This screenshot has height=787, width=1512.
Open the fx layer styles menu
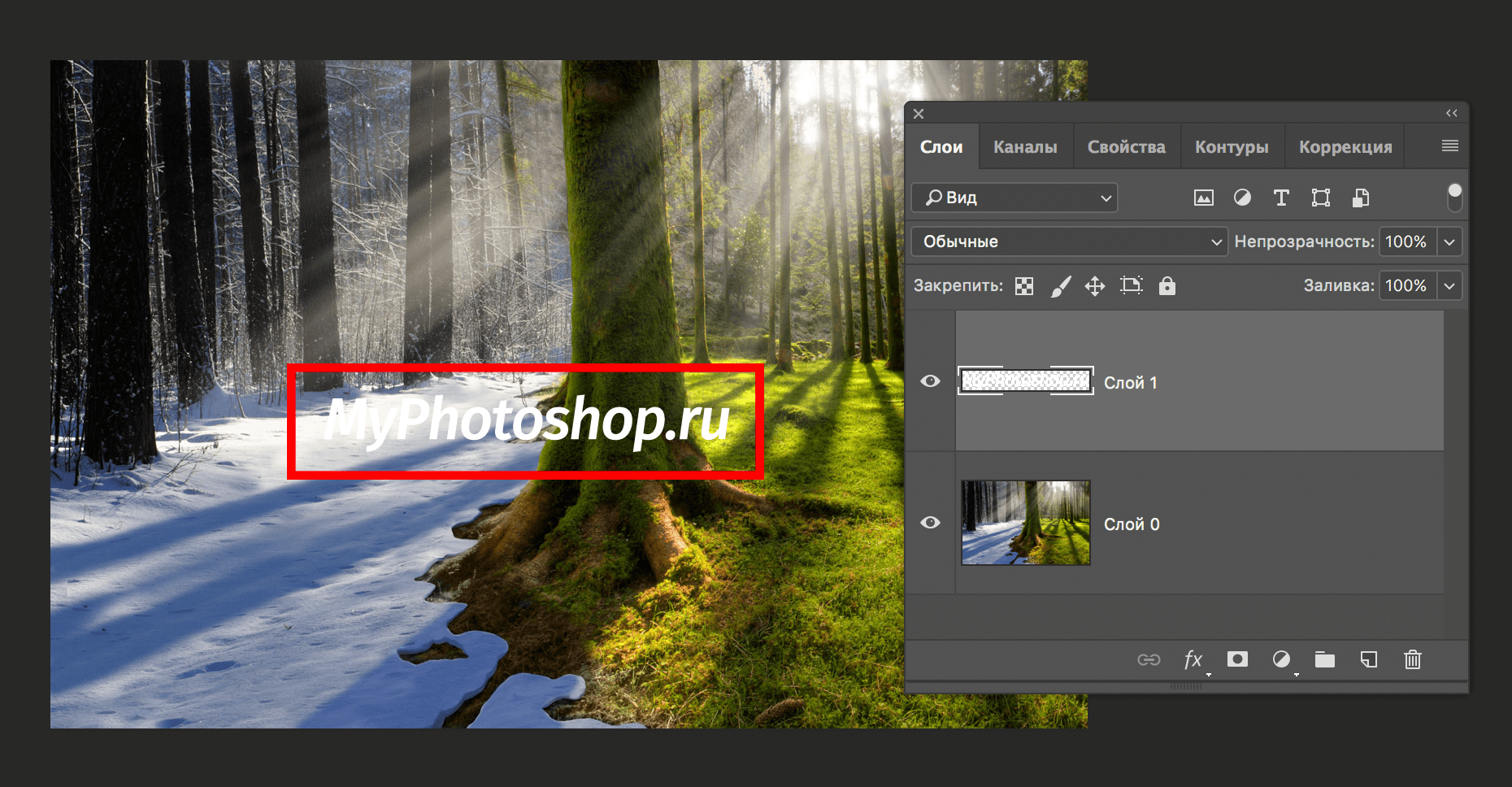[x=1193, y=659]
